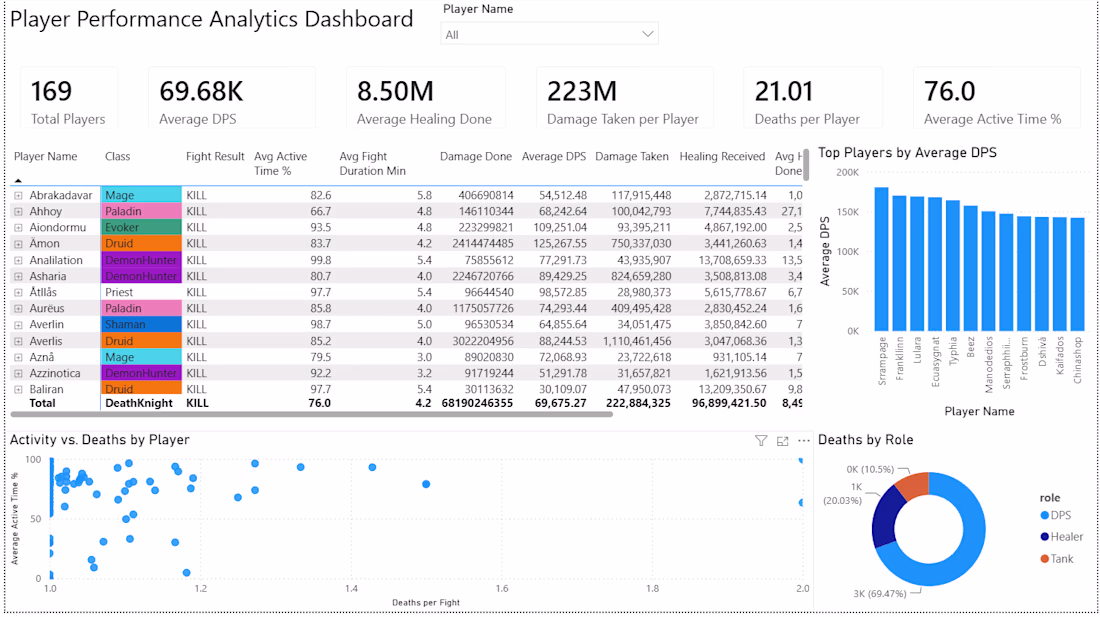Click the Evoker class cell for Aiondormu

(x=141, y=228)
